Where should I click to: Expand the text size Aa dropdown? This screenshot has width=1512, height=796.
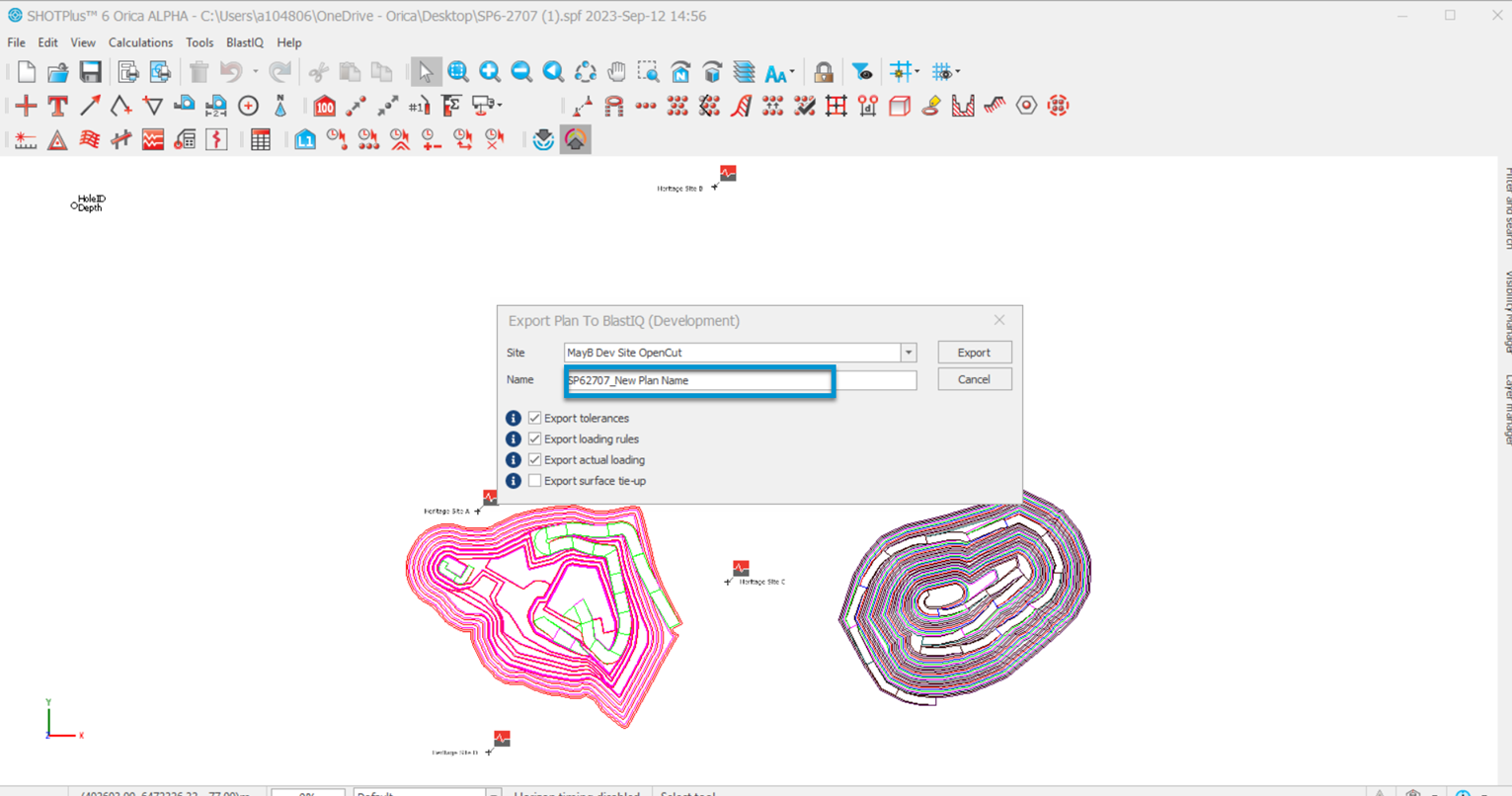(792, 72)
